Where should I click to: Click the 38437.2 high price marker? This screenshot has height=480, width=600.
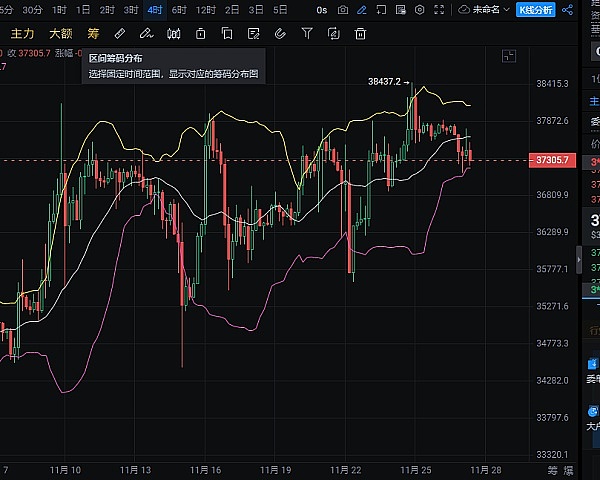coord(383,81)
